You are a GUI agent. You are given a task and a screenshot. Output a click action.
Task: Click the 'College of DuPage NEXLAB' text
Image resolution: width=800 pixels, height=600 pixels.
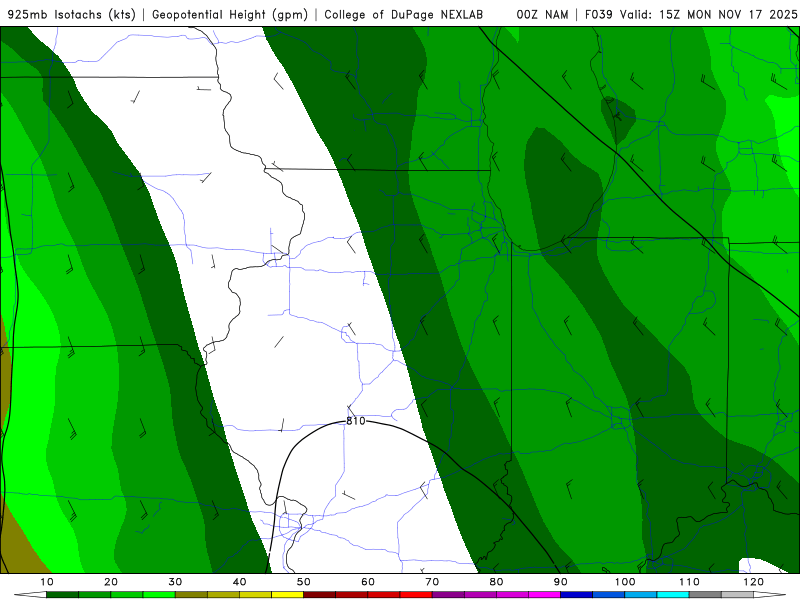point(404,14)
